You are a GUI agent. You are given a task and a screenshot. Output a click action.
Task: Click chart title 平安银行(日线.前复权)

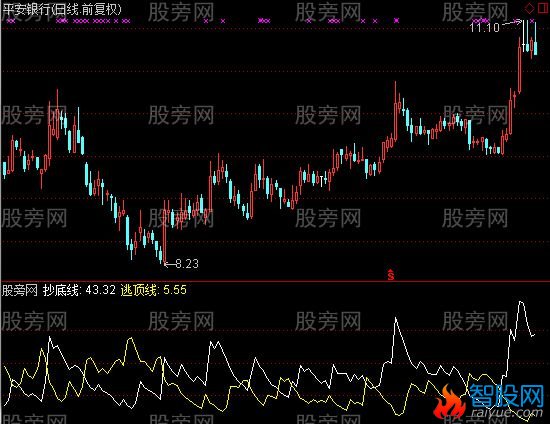tap(62, 9)
